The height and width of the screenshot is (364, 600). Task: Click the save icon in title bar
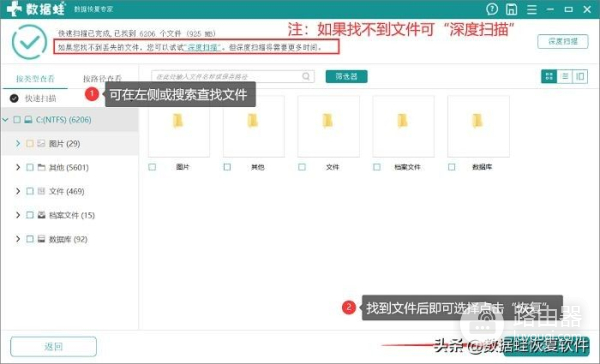pos(512,9)
